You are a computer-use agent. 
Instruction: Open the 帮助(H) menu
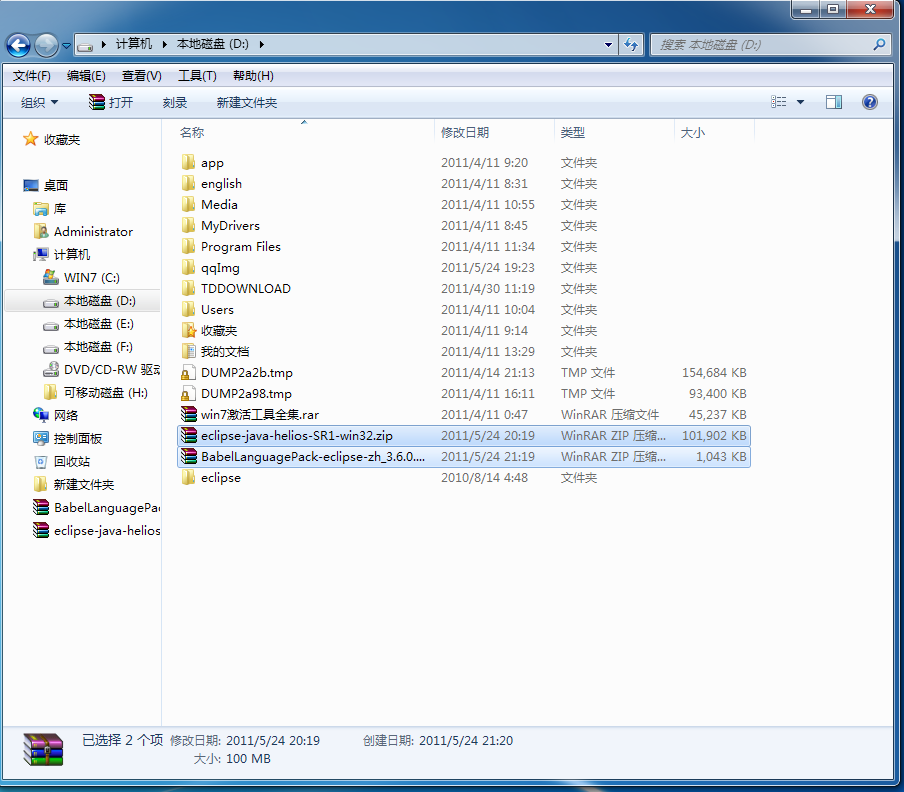click(x=253, y=76)
